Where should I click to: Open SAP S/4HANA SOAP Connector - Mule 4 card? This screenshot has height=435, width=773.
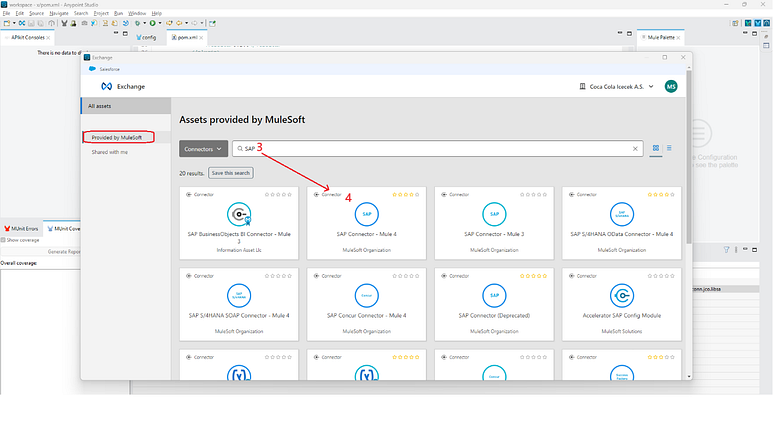[x=239, y=304]
